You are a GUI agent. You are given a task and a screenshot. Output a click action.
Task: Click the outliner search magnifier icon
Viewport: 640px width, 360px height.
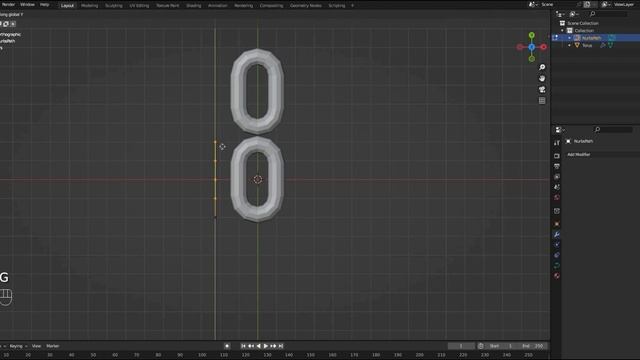click(593, 14)
